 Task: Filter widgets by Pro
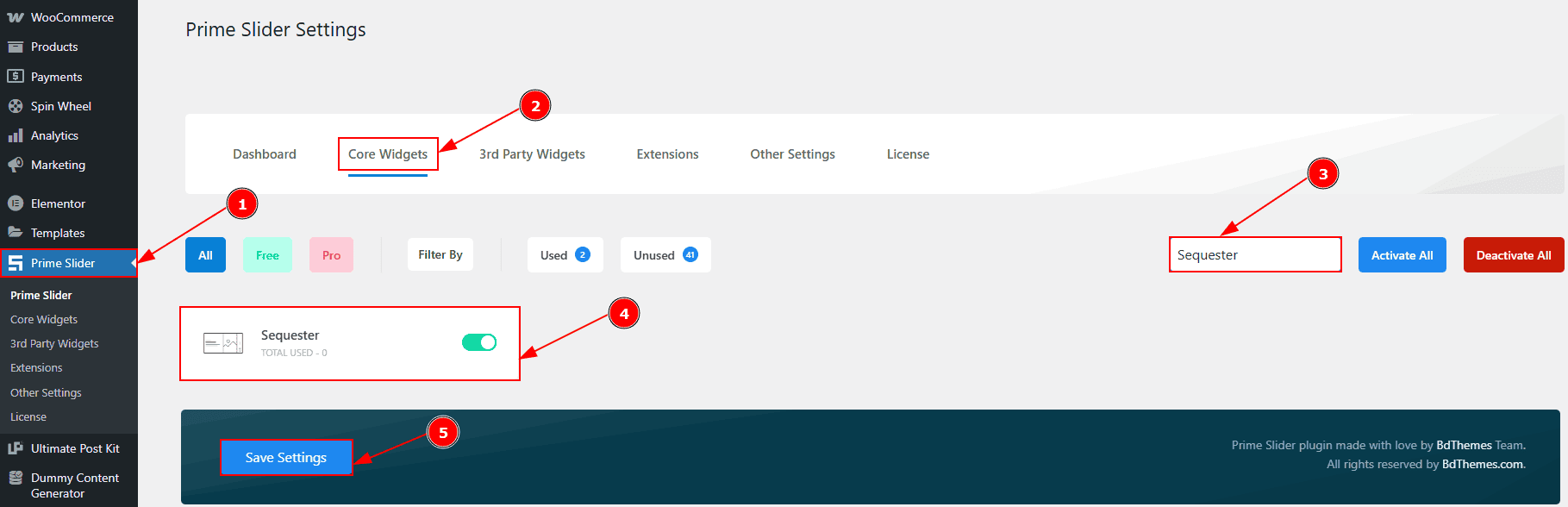[x=331, y=255]
